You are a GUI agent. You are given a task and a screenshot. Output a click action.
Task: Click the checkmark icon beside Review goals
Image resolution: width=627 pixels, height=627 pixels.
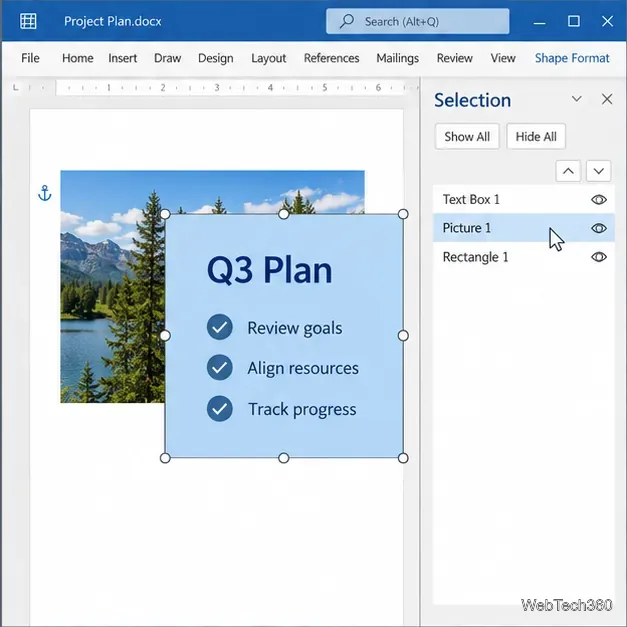tap(220, 327)
